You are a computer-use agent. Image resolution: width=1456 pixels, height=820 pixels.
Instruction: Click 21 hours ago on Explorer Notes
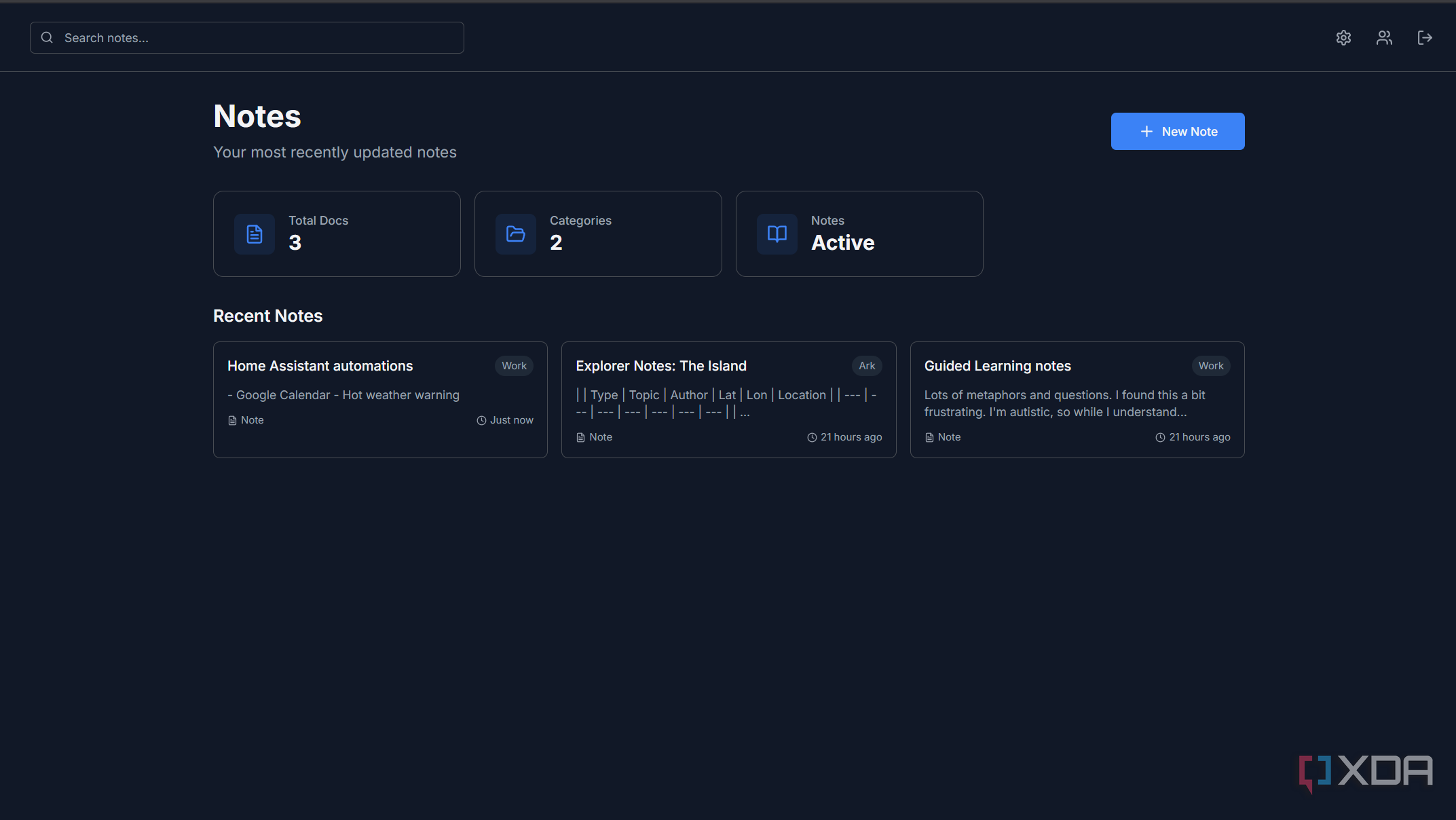click(851, 438)
